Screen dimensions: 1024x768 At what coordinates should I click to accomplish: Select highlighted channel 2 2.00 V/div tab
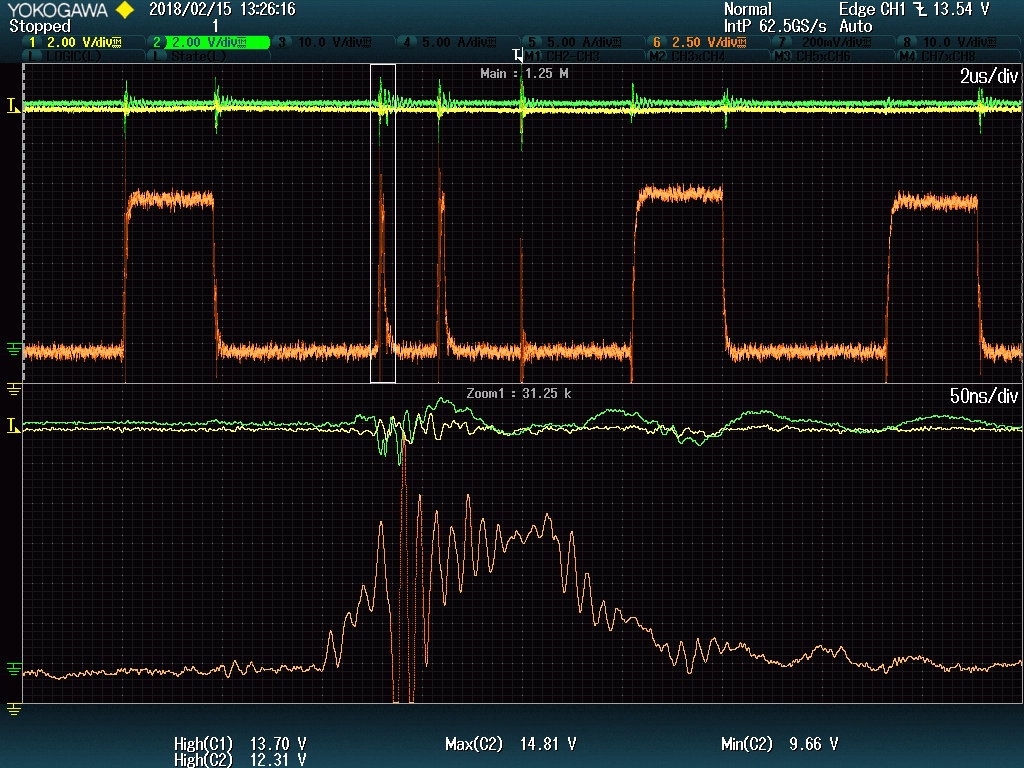pos(208,42)
